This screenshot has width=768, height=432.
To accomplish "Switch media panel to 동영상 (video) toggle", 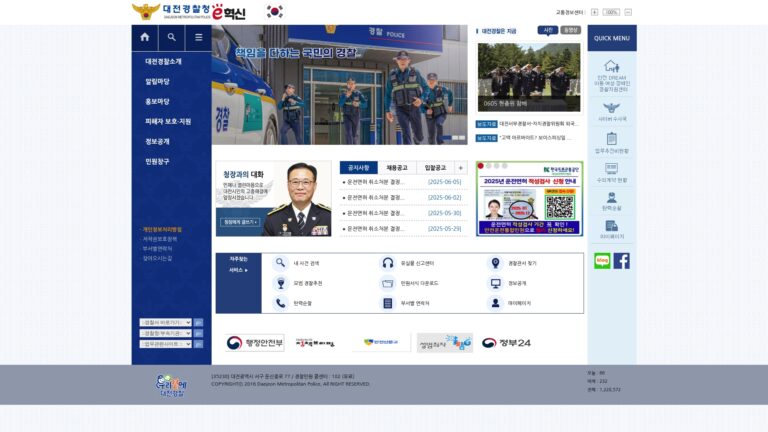I will (x=571, y=30).
